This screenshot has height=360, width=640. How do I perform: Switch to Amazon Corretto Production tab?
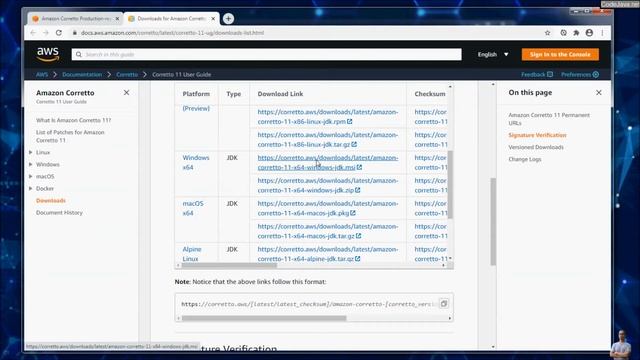(76, 19)
